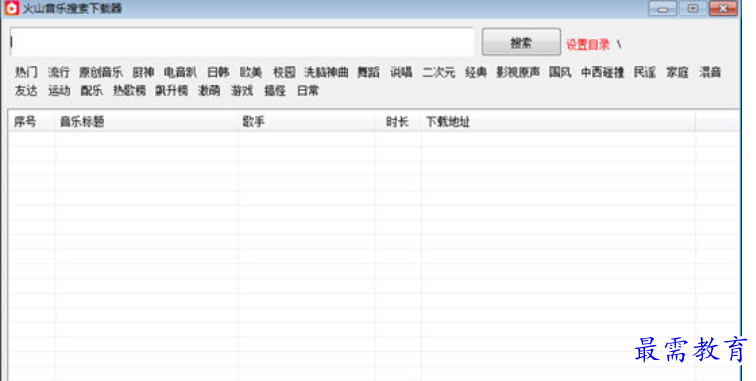Sort by 歌手 column header
The image size is (756, 381).
[x=307, y=122]
